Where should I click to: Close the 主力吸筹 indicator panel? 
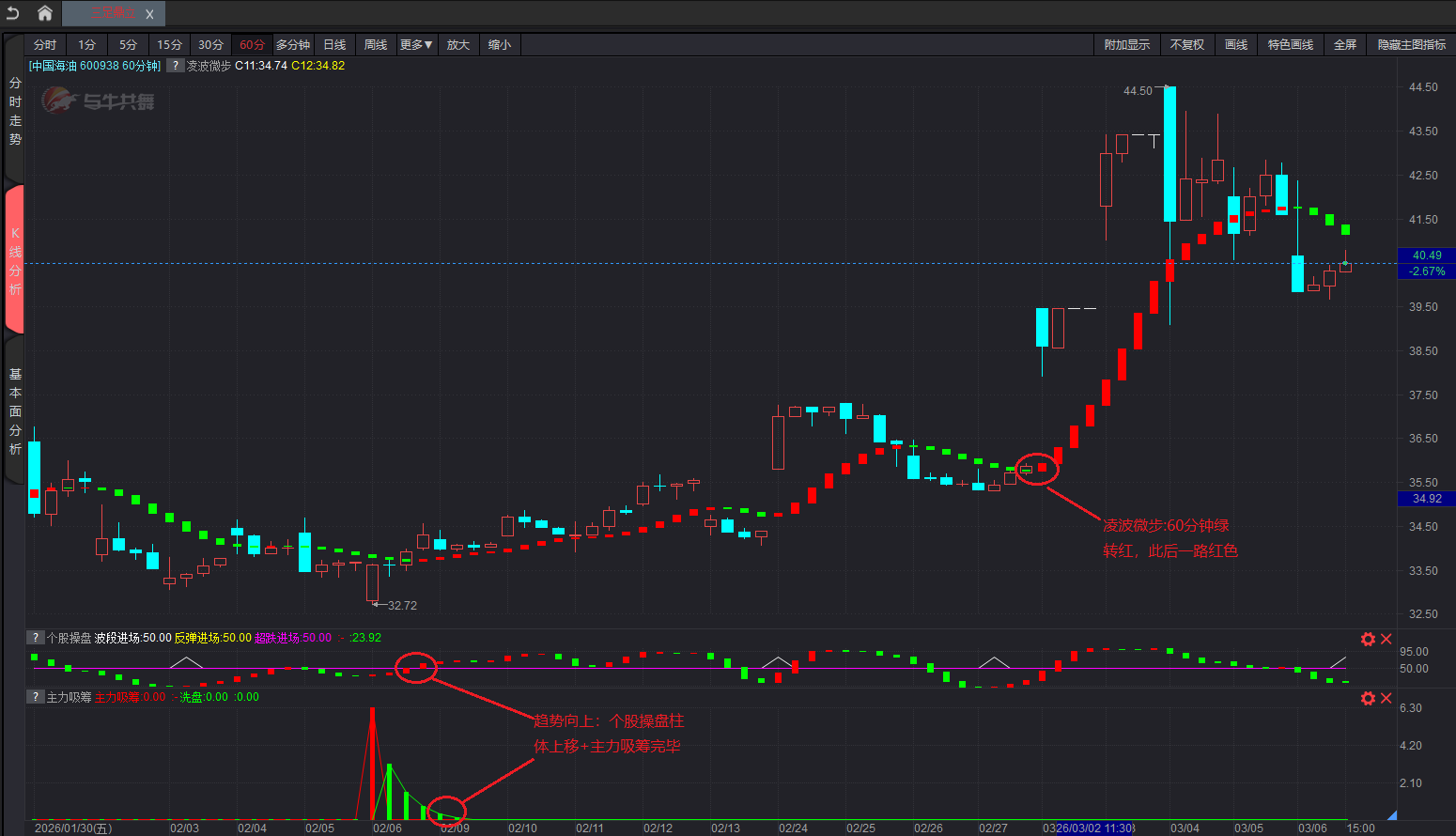click(1386, 698)
